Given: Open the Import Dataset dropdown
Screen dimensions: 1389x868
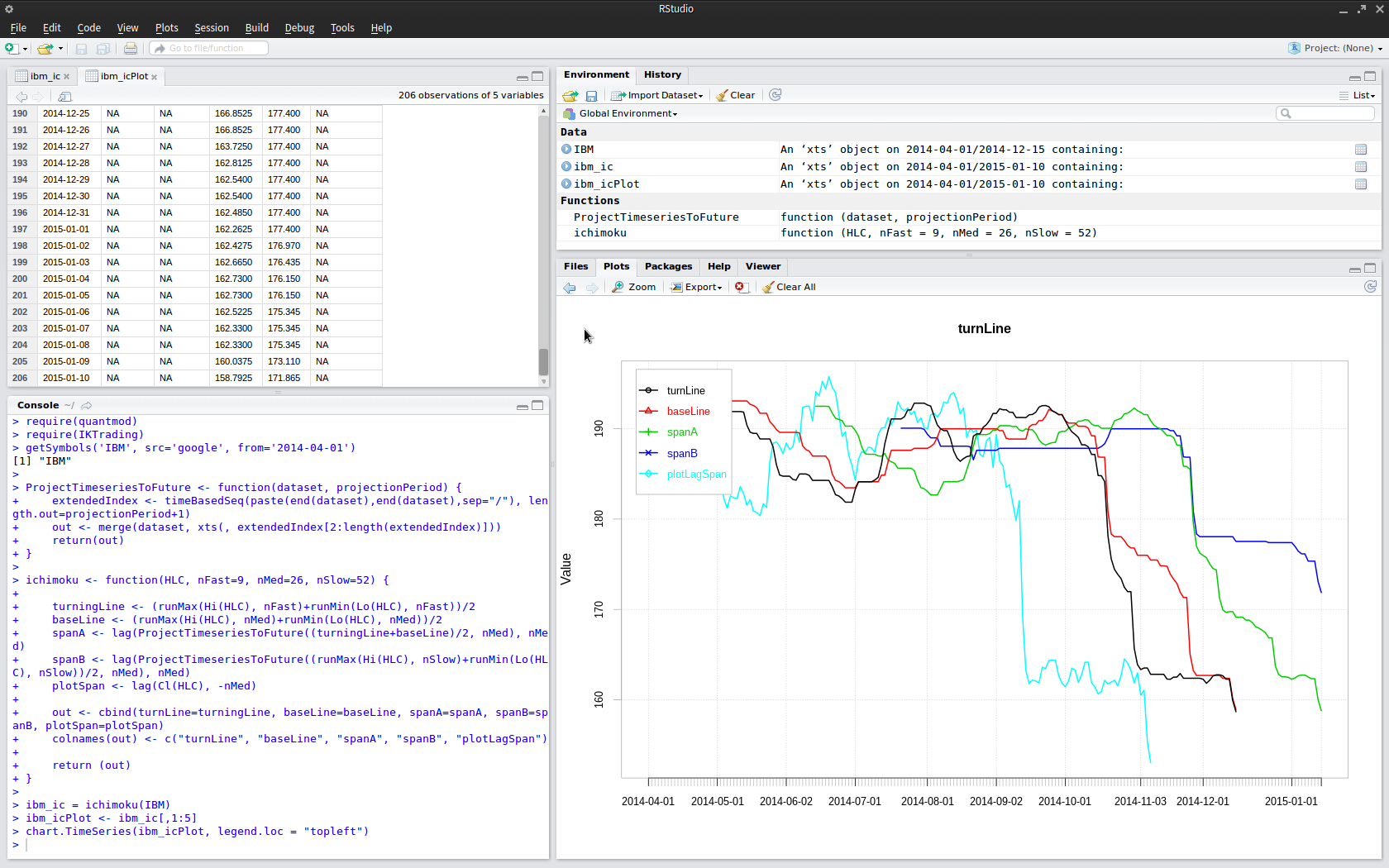Looking at the screenshot, I should click(x=657, y=96).
